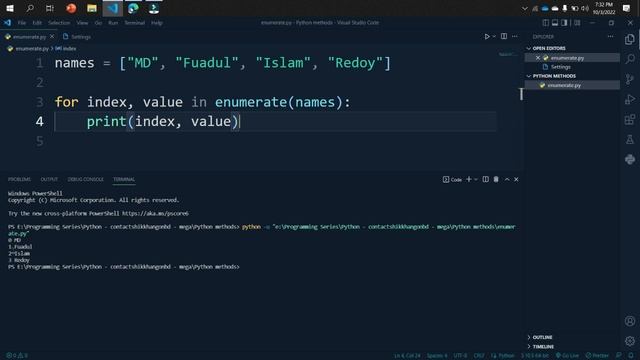Screen dimensions: 640x360
Task: Select the Terminal panel tab
Action: click(x=124, y=179)
